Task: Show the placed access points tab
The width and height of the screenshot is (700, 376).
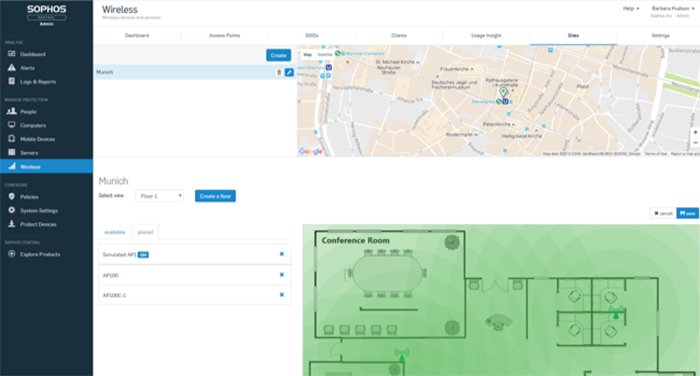Action: (x=145, y=232)
